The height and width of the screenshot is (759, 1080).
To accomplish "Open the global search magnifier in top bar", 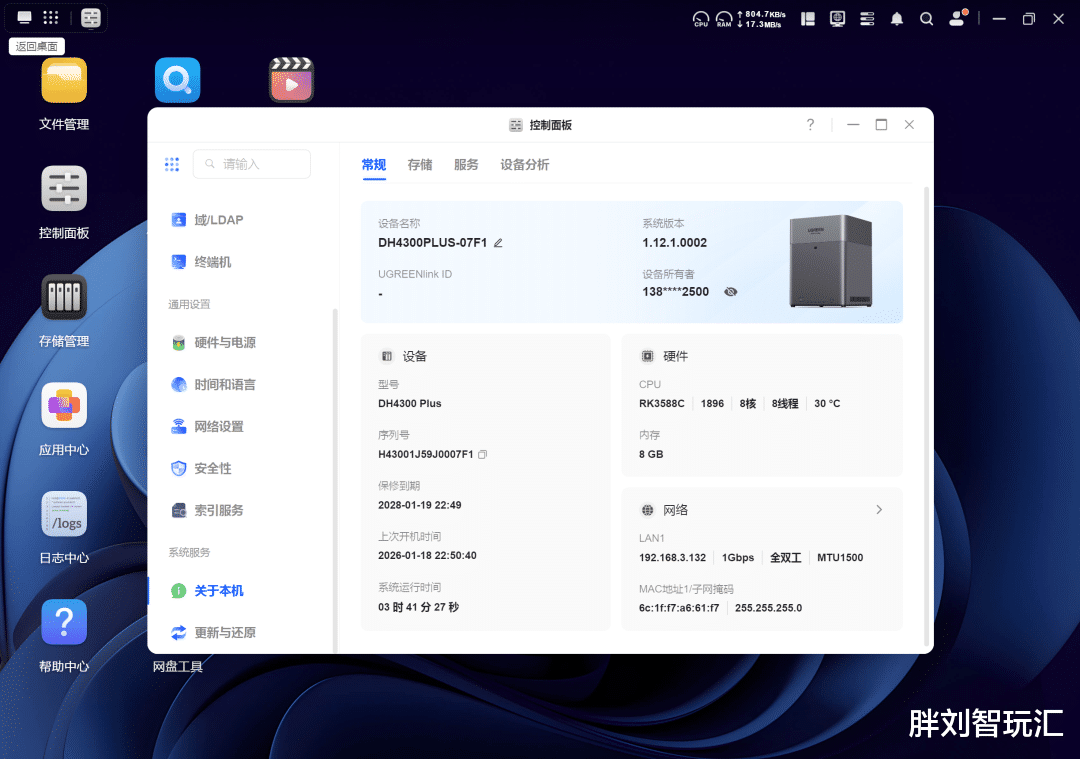I will [926, 19].
